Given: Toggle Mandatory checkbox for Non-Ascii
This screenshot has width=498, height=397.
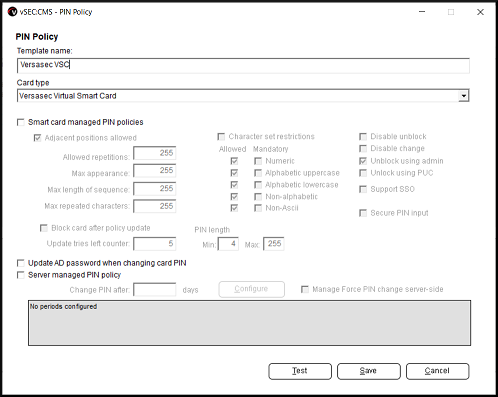Looking at the screenshot, I should coord(258,208).
